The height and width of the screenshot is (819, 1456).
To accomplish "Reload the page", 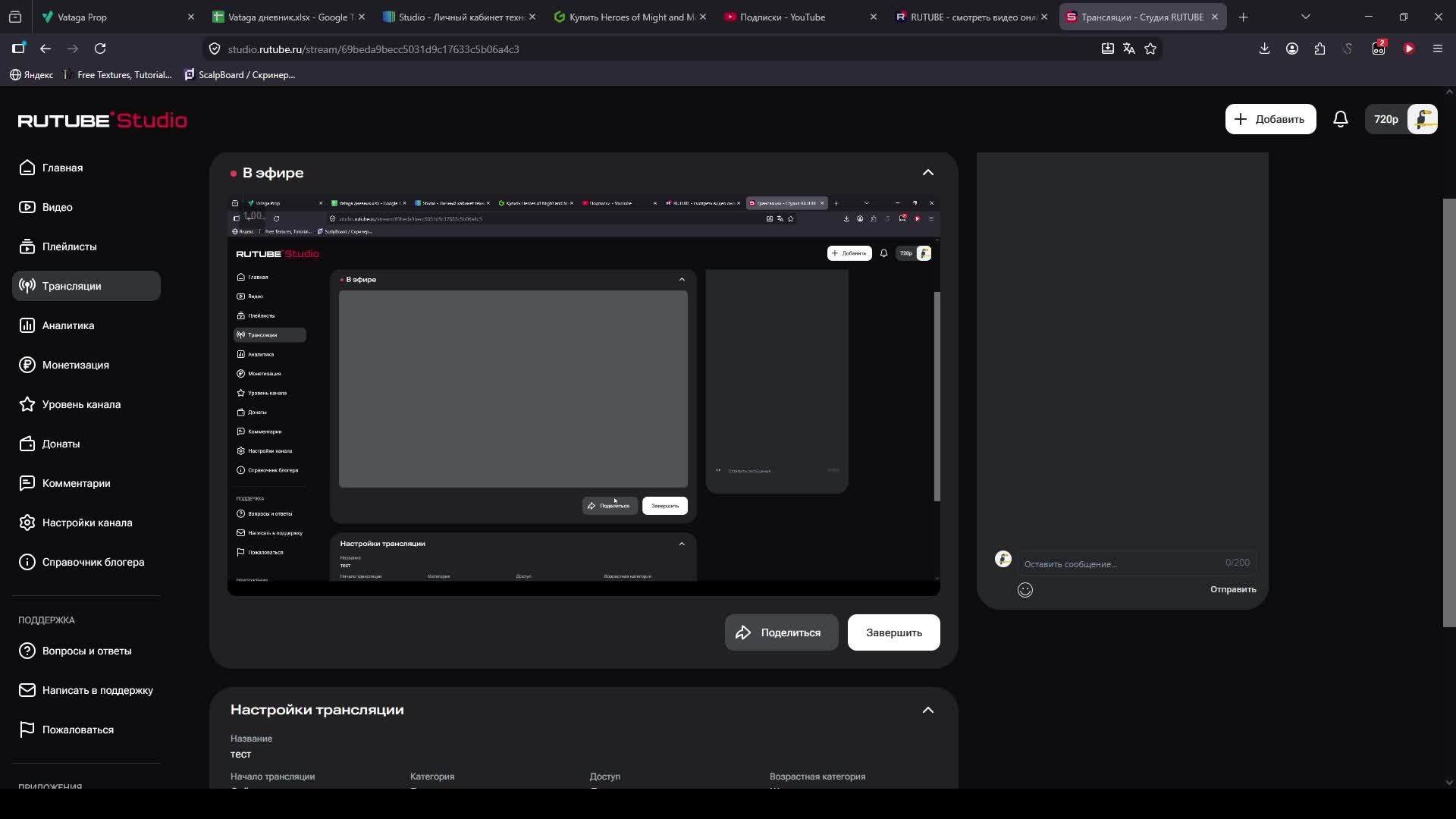I will (x=100, y=49).
